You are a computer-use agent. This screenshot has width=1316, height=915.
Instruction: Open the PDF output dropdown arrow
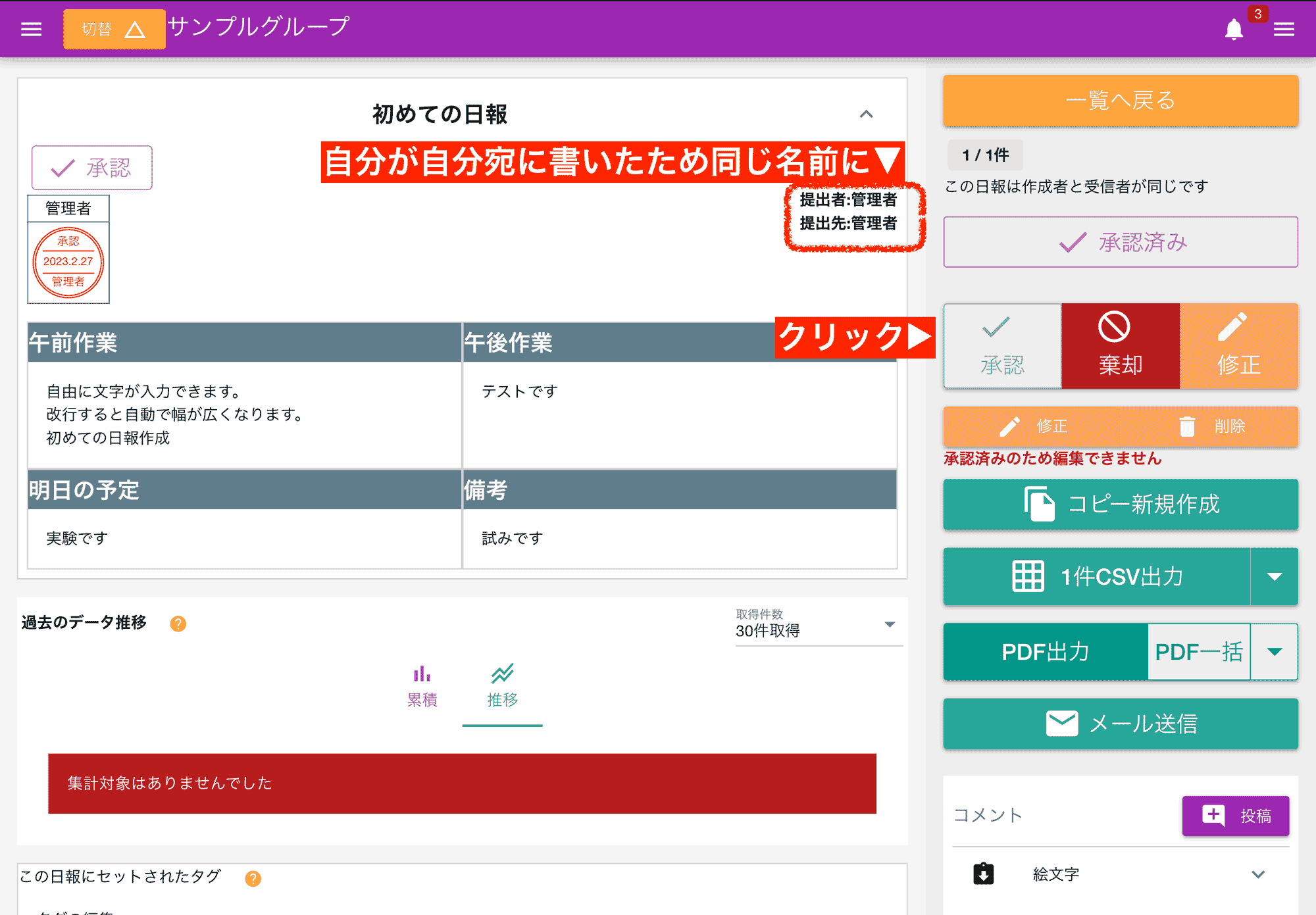pyautogui.click(x=1275, y=652)
